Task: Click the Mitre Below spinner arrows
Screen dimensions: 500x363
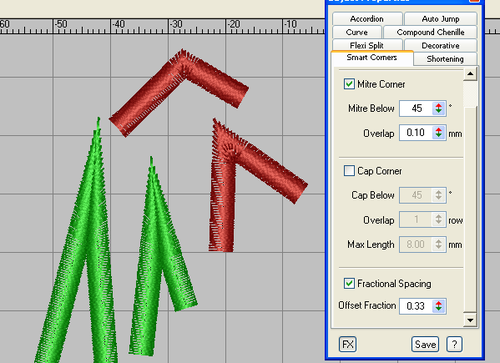Action: tap(438, 108)
